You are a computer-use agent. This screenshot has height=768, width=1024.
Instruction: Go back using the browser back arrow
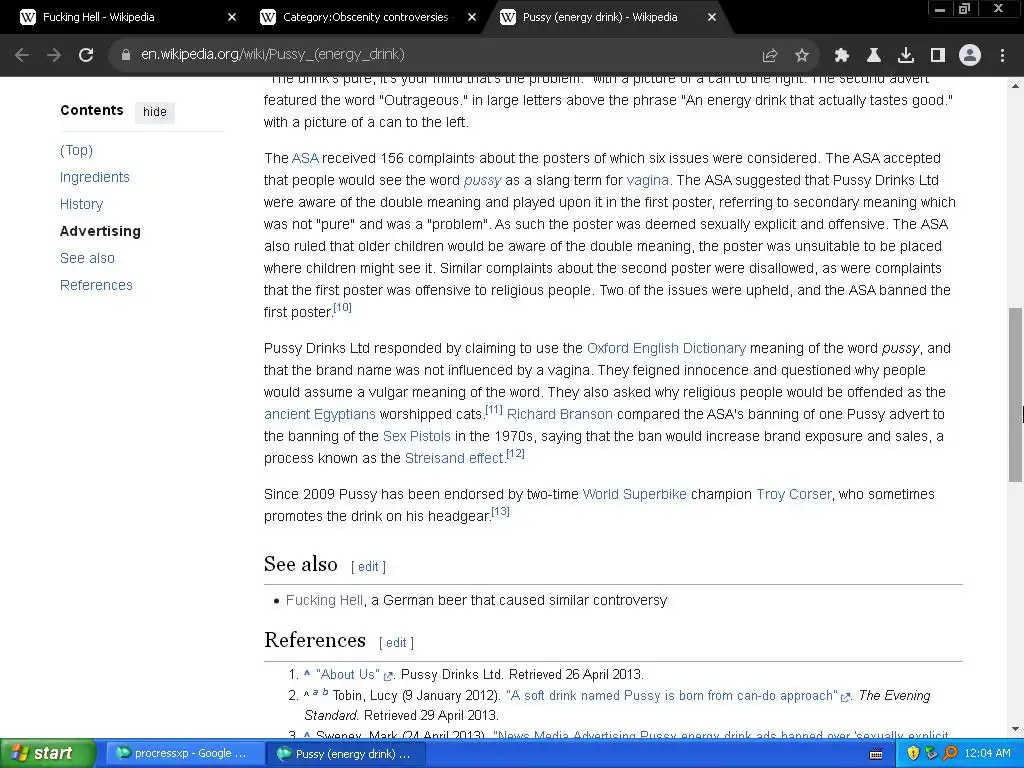(x=22, y=55)
